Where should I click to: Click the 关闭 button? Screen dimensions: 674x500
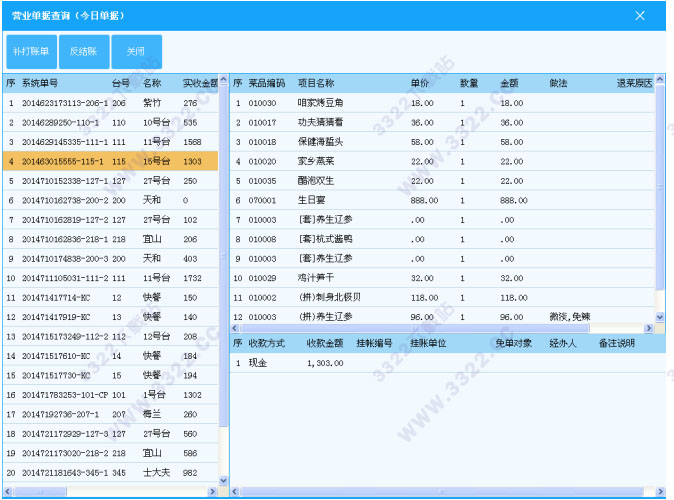(136, 52)
